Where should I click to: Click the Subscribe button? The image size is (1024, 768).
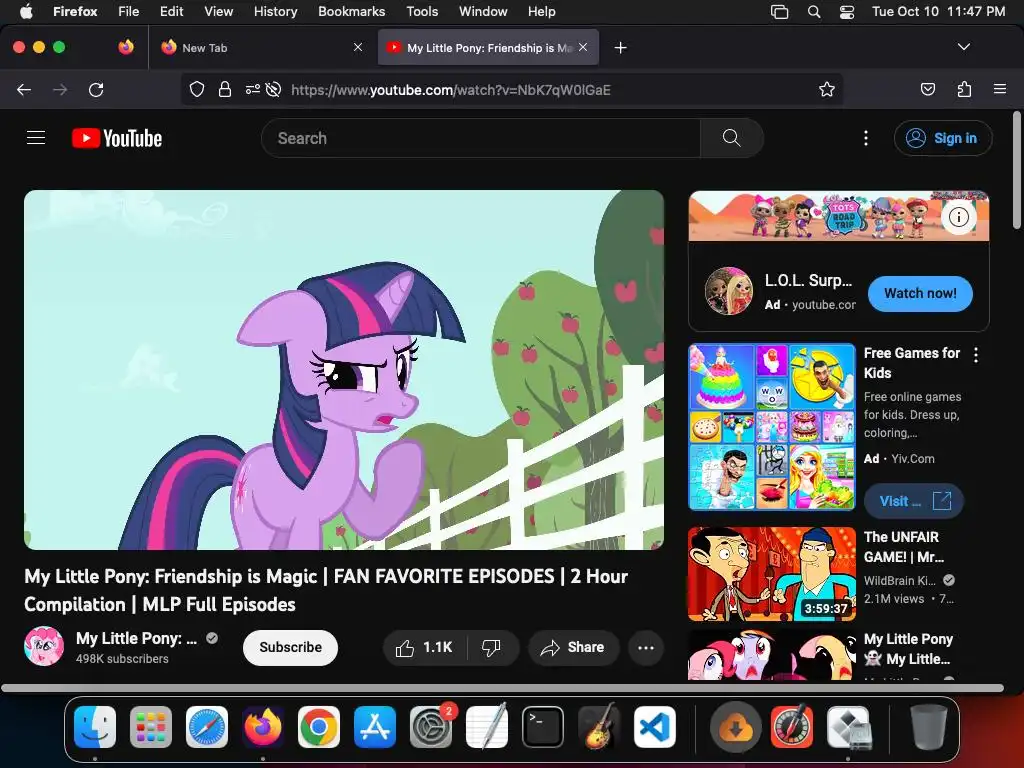tap(290, 647)
